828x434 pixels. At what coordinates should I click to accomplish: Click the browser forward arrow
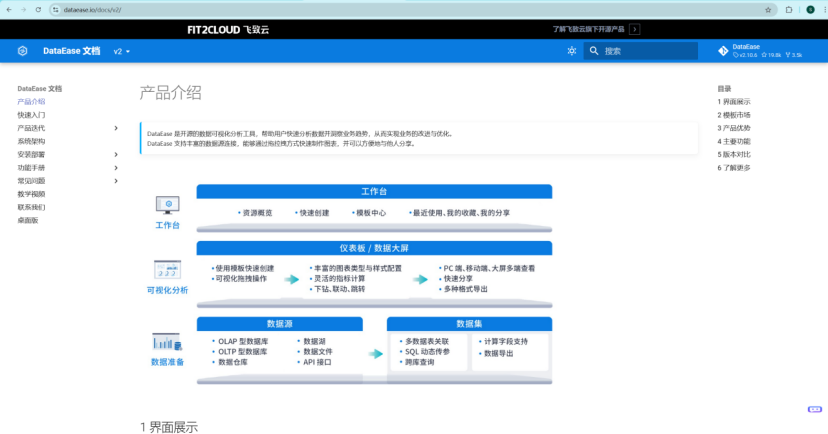pyautogui.click(x=23, y=10)
